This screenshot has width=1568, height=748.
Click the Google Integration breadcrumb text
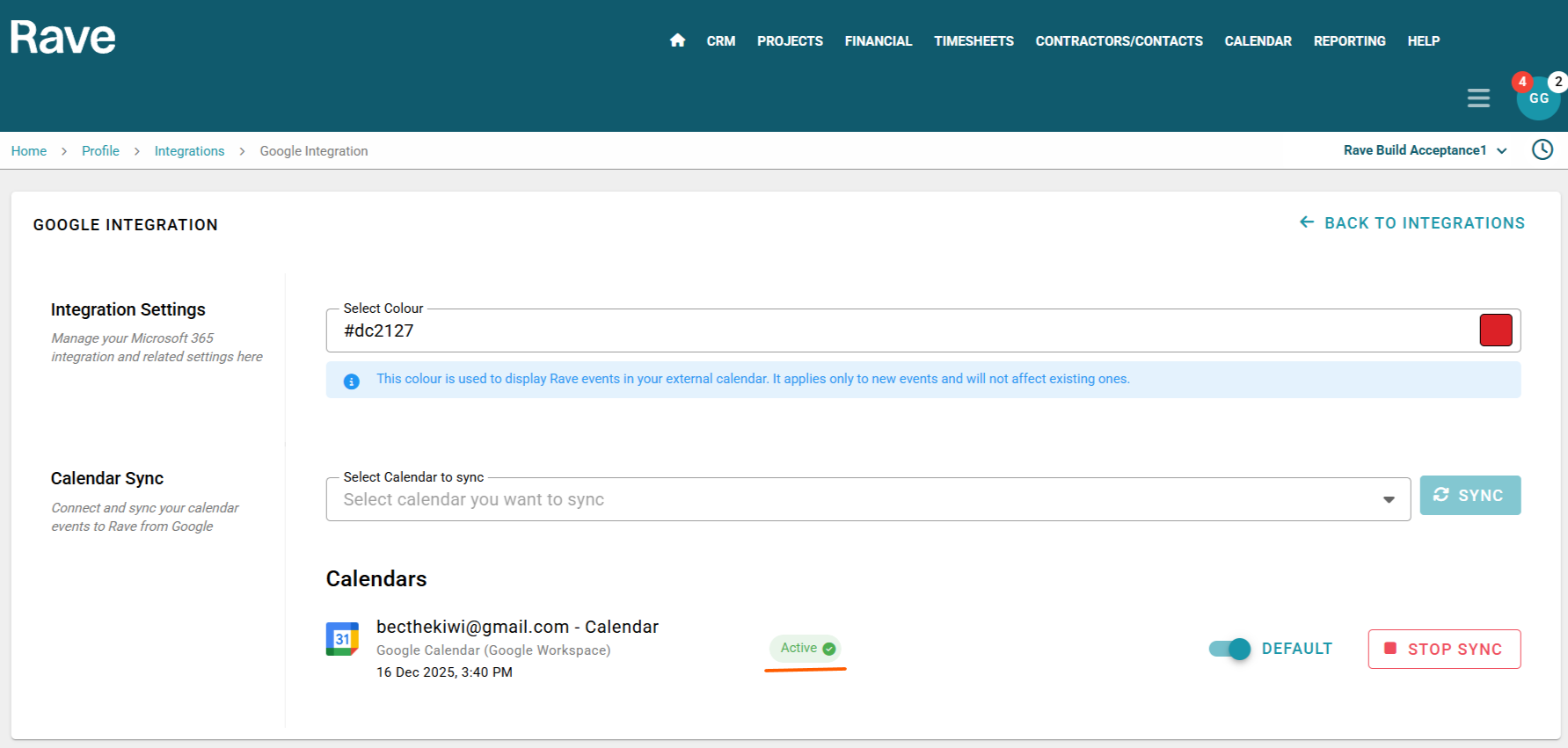click(x=314, y=151)
